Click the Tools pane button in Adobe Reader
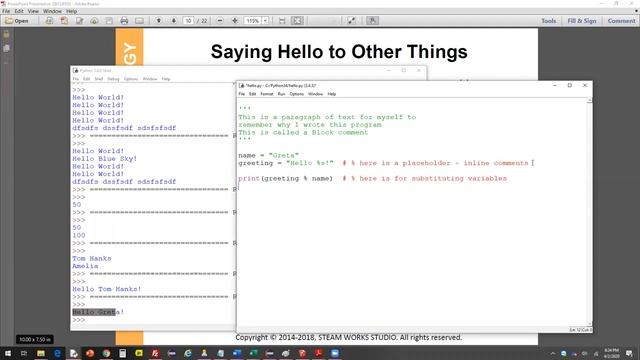 tap(548, 21)
